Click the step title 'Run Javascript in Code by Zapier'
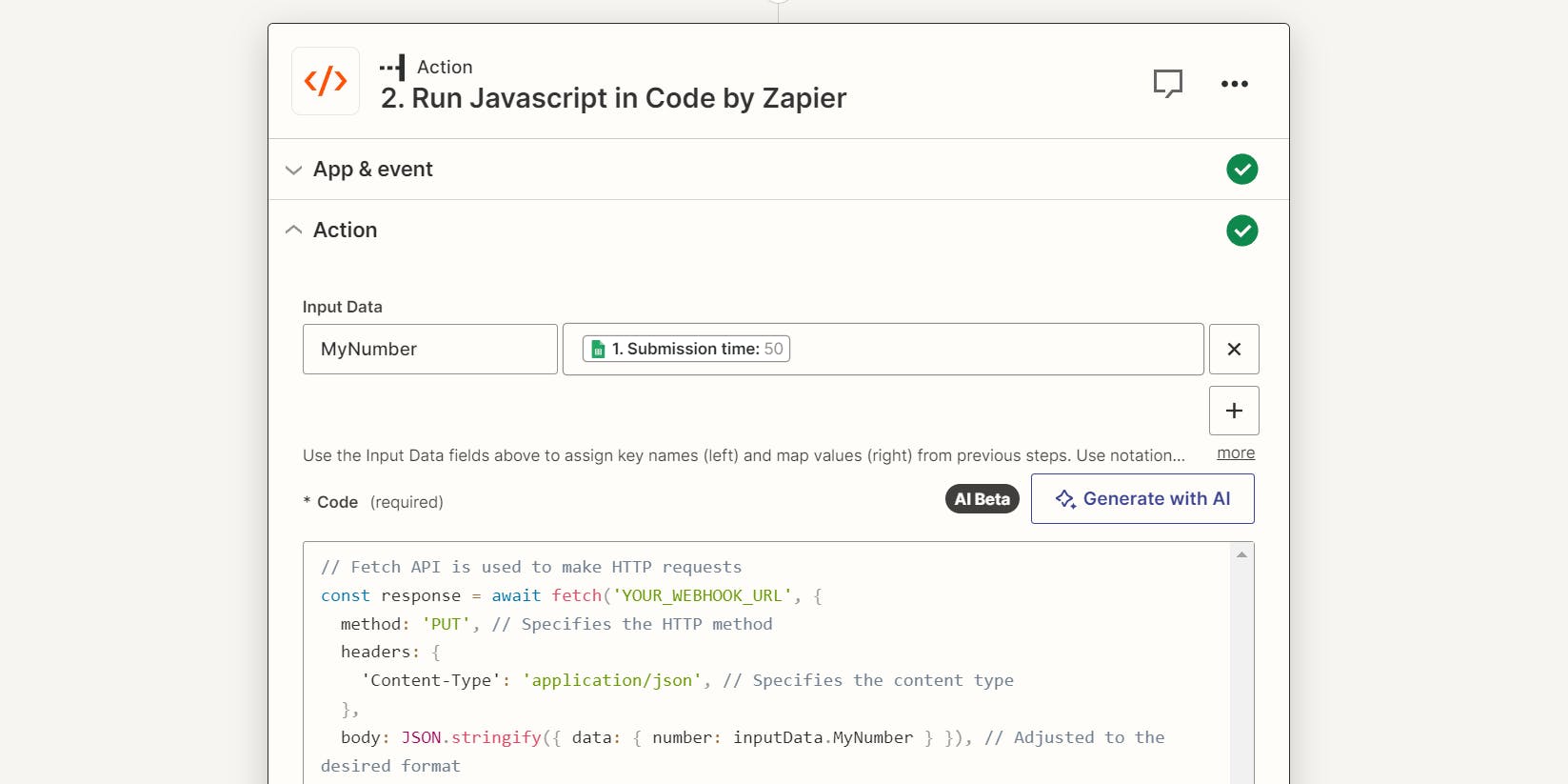The image size is (1568, 784). click(614, 98)
